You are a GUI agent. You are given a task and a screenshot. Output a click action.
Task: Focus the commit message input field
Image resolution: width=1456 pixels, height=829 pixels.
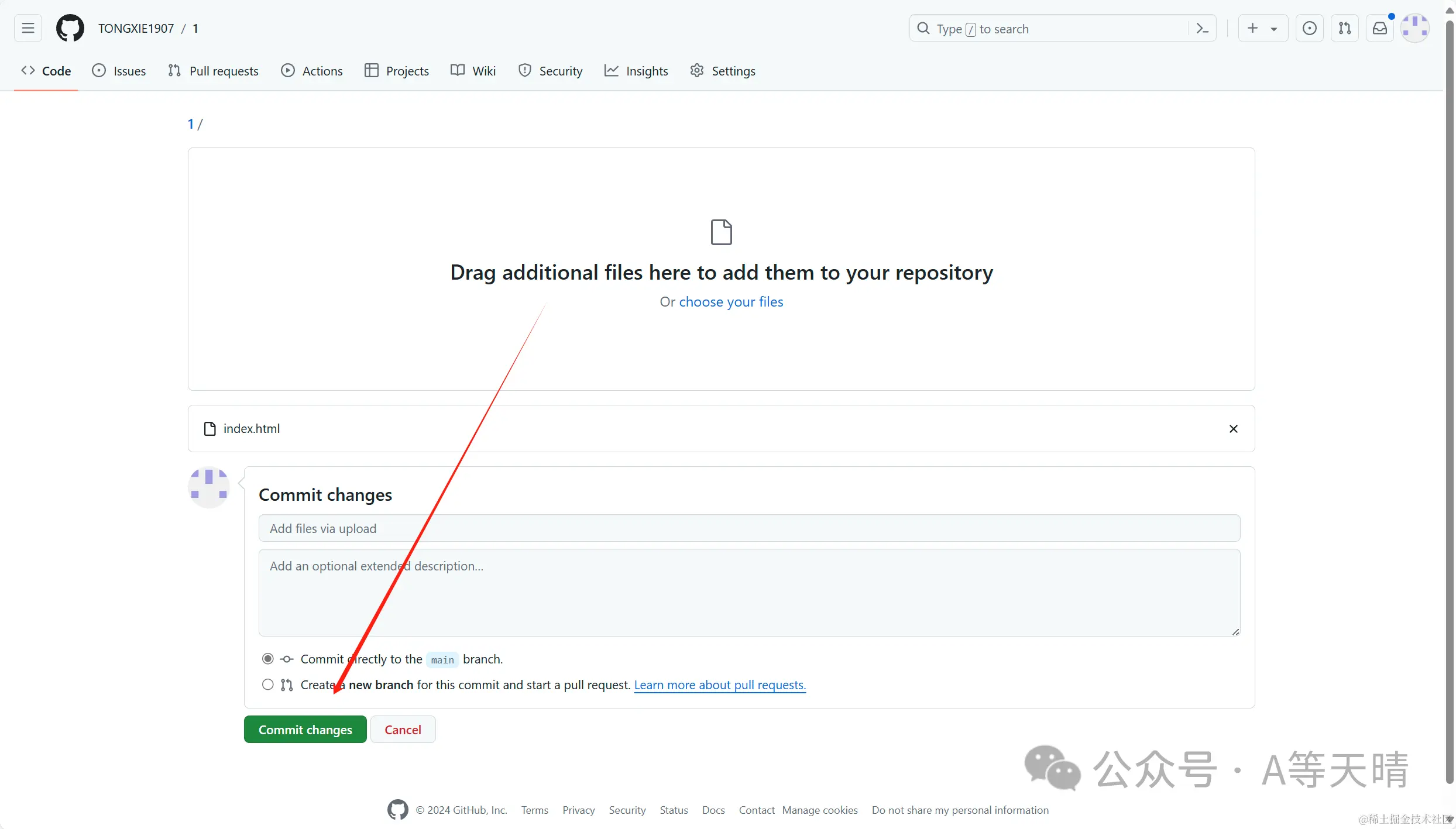coord(749,528)
